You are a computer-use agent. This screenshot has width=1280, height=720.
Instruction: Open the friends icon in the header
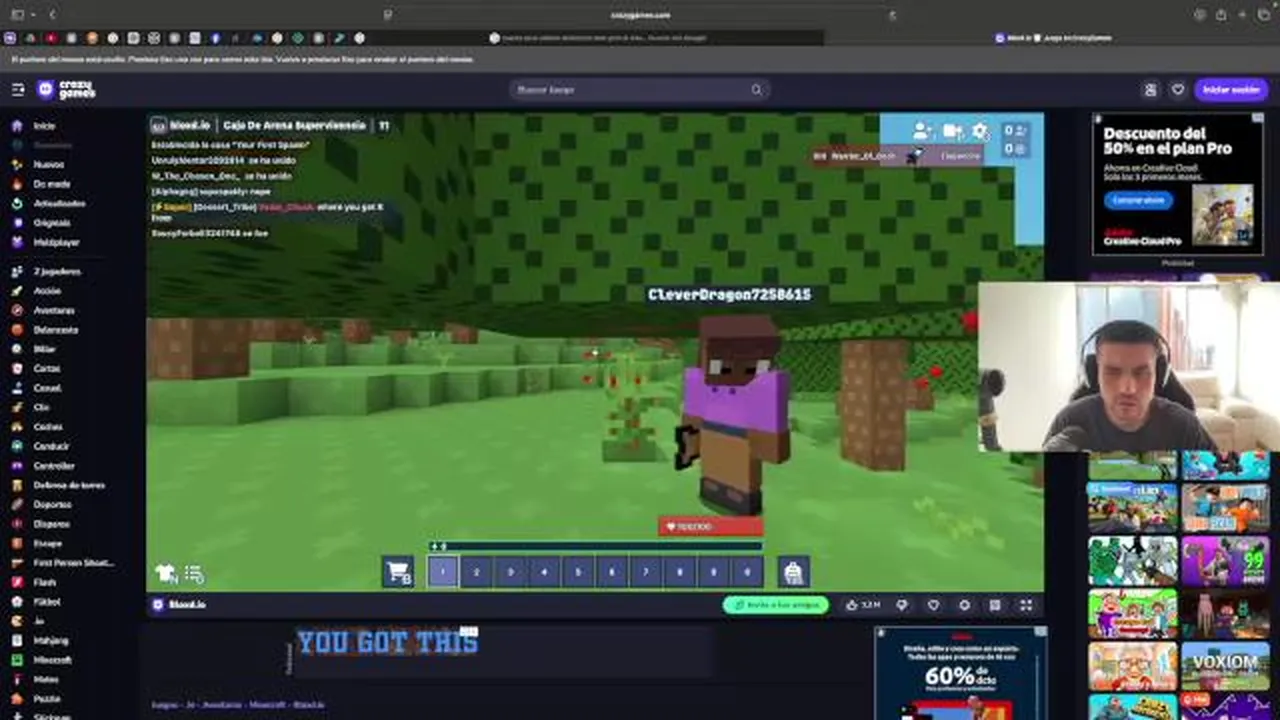pyautogui.click(x=1150, y=90)
